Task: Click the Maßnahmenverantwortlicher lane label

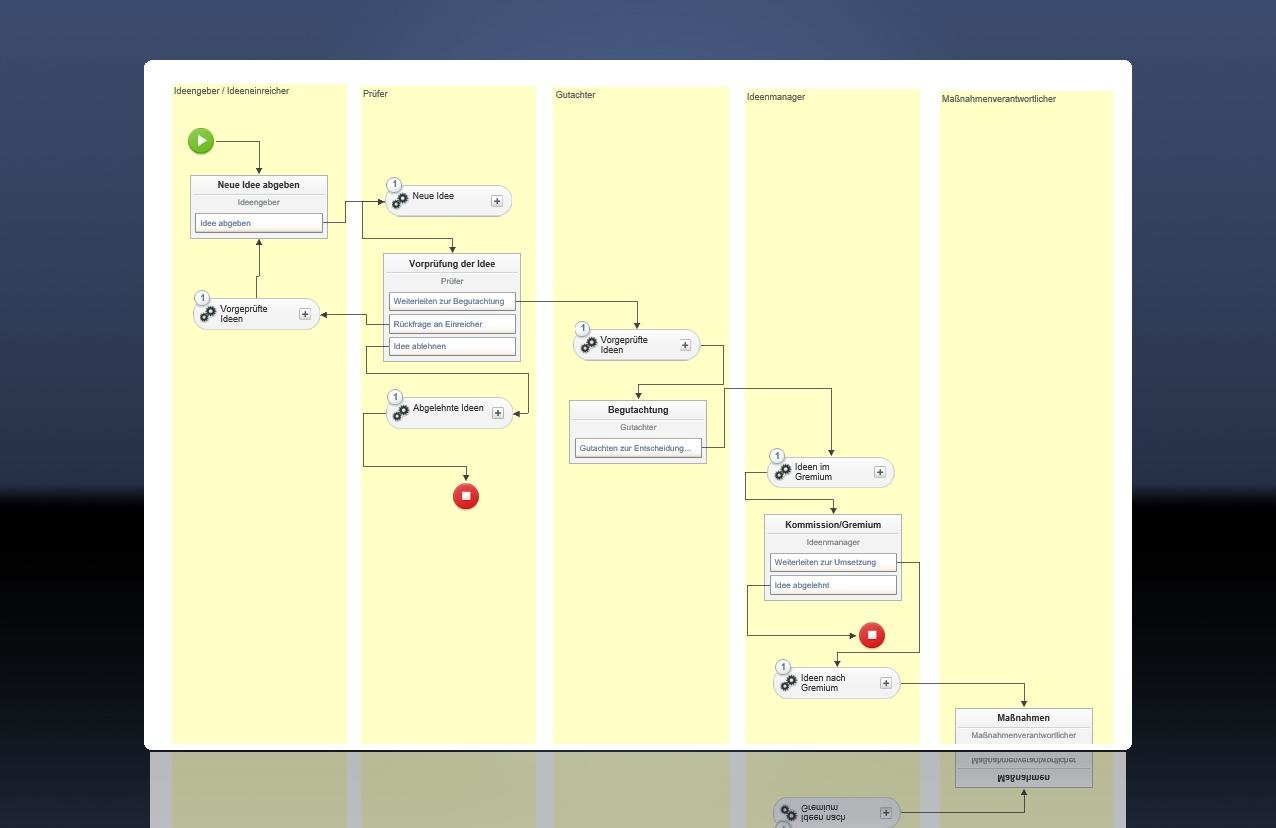Action: coord(999,99)
